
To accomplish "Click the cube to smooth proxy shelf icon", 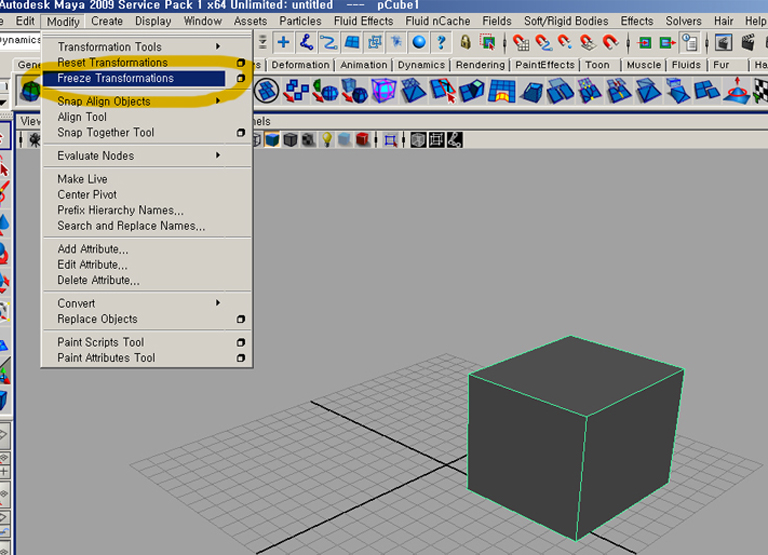I will 355,91.
